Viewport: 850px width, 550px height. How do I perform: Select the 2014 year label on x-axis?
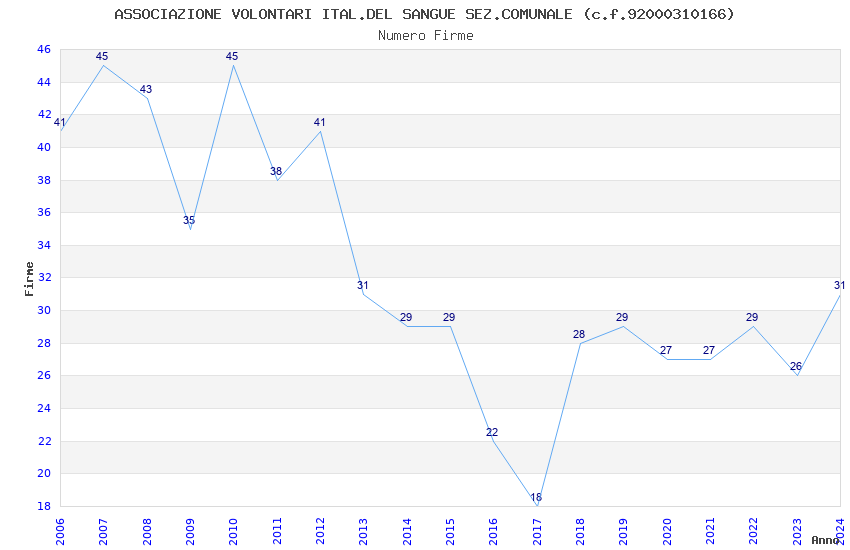click(x=407, y=531)
